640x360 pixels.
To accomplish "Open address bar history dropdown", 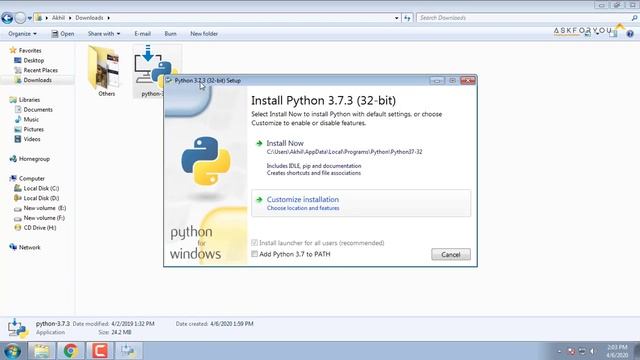I will [x=396, y=18].
